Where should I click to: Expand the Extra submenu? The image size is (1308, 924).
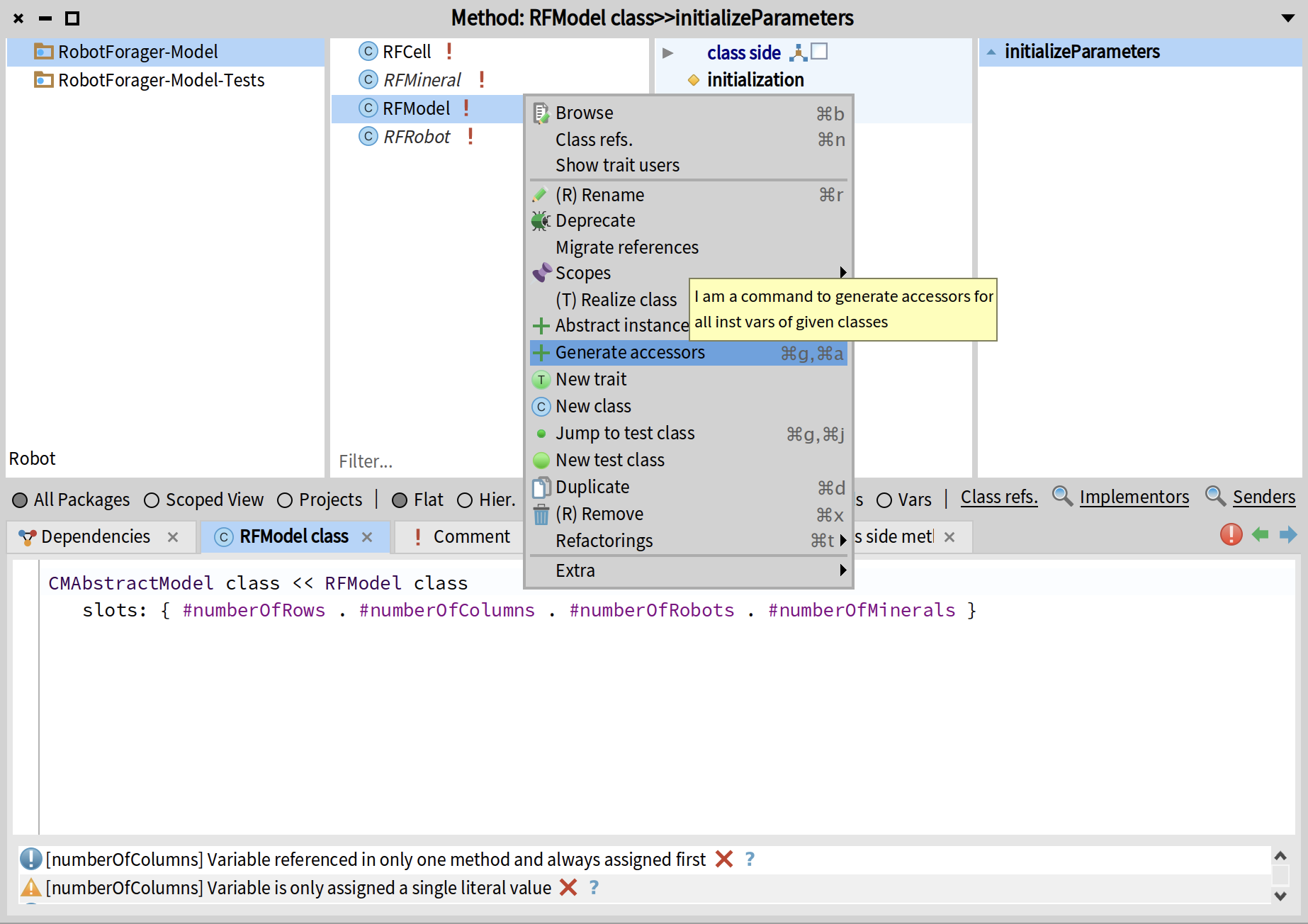point(842,570)
